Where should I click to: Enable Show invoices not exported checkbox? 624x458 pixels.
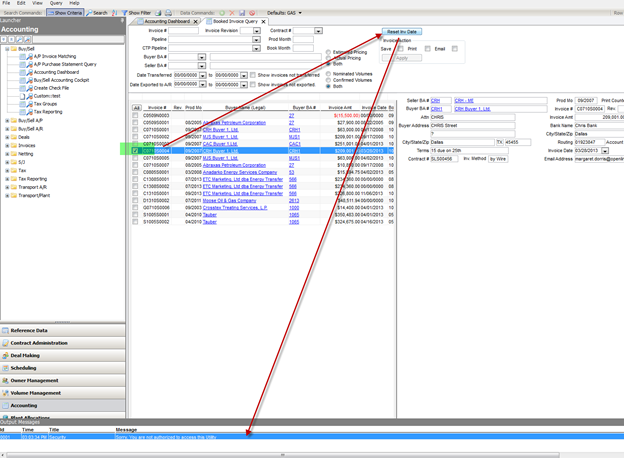tap(251, 85)
